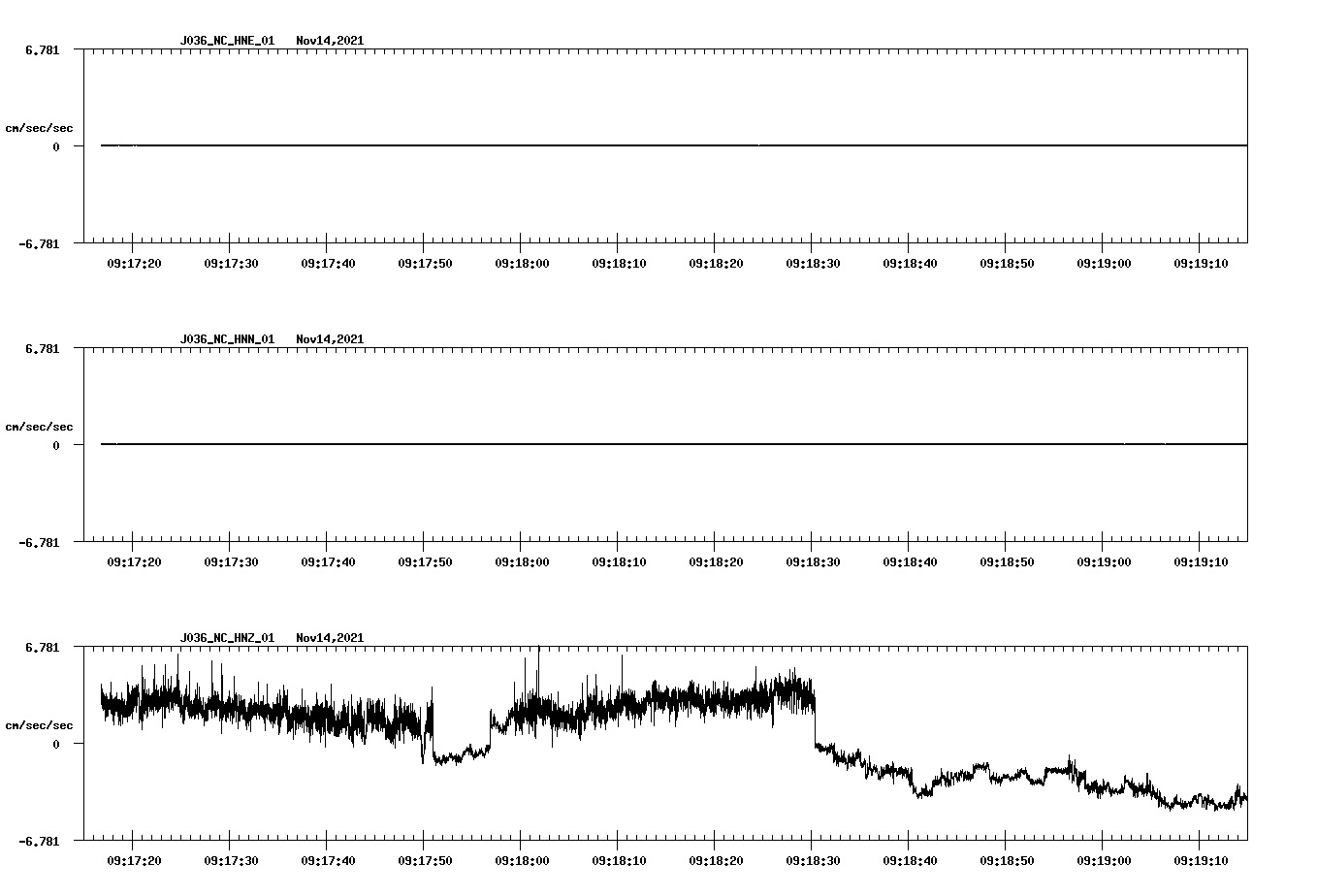Click the J036_NC_HNN_01 plot title

click(x=227, y=339)
